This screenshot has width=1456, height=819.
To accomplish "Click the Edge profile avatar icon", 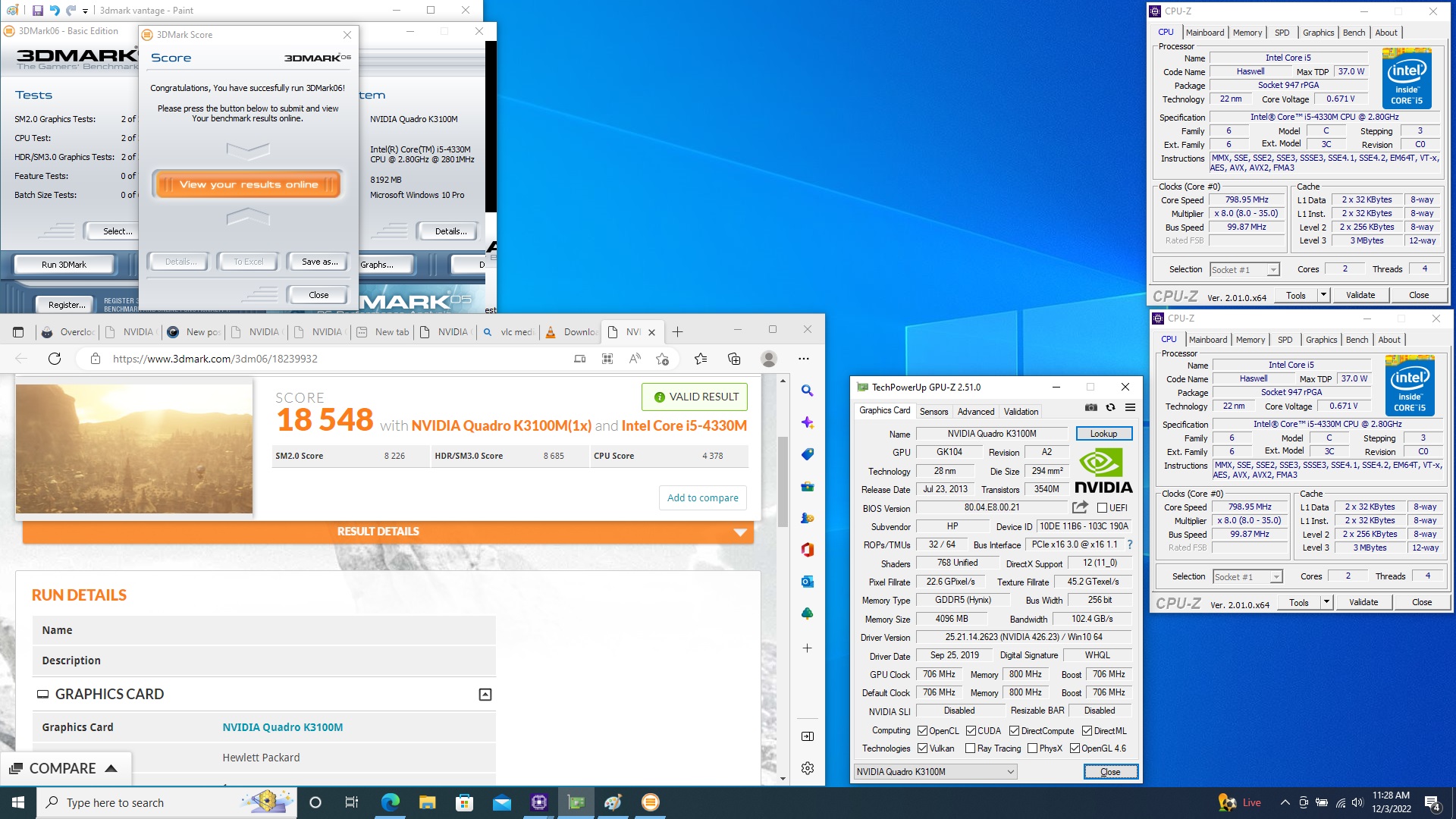I will [769, 359].
